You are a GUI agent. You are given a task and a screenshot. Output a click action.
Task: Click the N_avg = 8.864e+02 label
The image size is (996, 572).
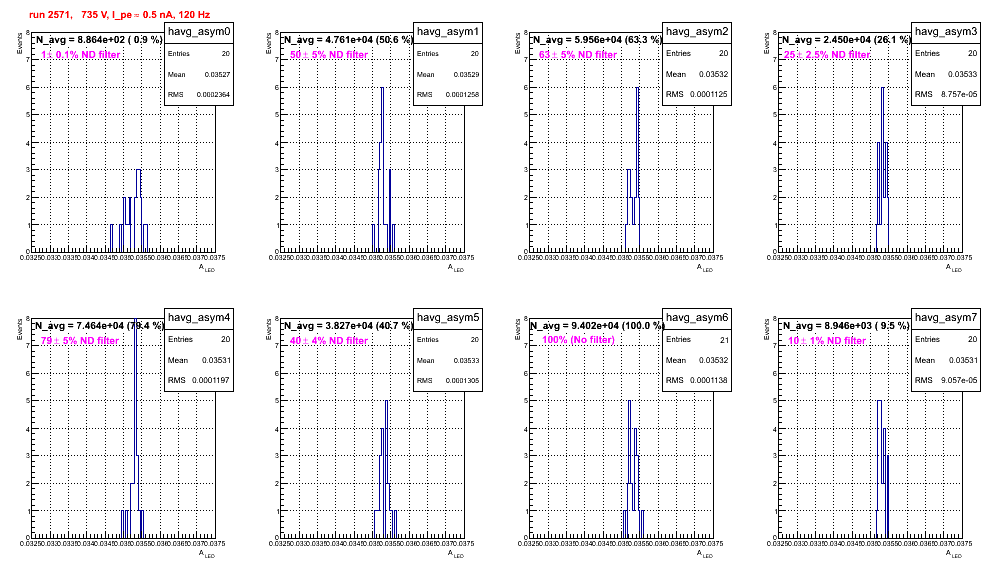[98, 39]
